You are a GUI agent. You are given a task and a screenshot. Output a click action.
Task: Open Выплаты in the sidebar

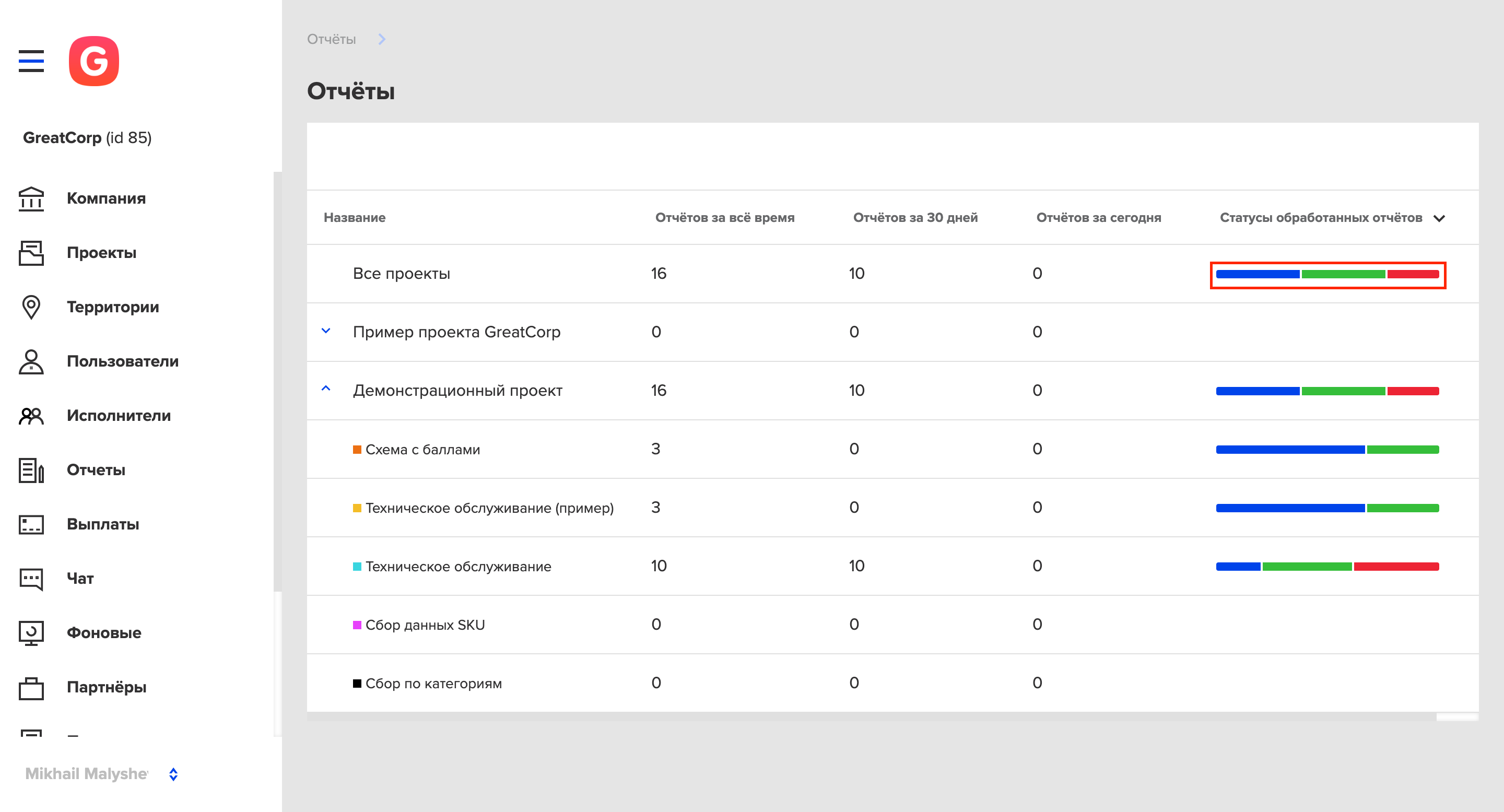(103, 524)
